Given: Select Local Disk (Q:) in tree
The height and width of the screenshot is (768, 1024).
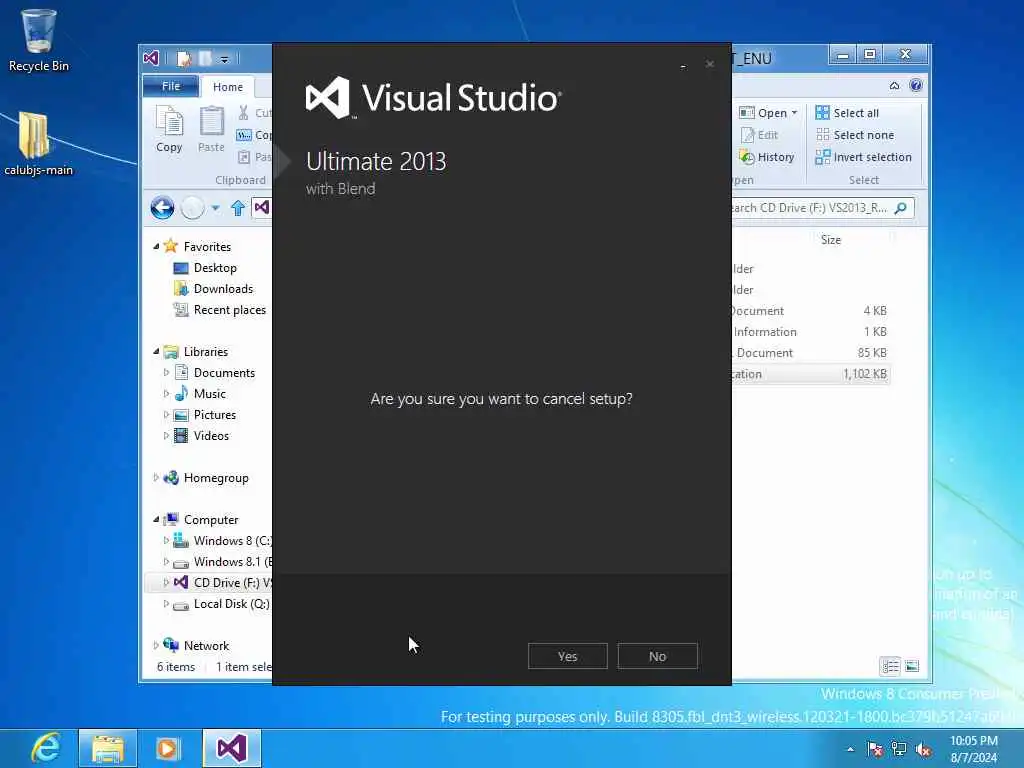Looking at the screenshot, I should click(231, 603).
